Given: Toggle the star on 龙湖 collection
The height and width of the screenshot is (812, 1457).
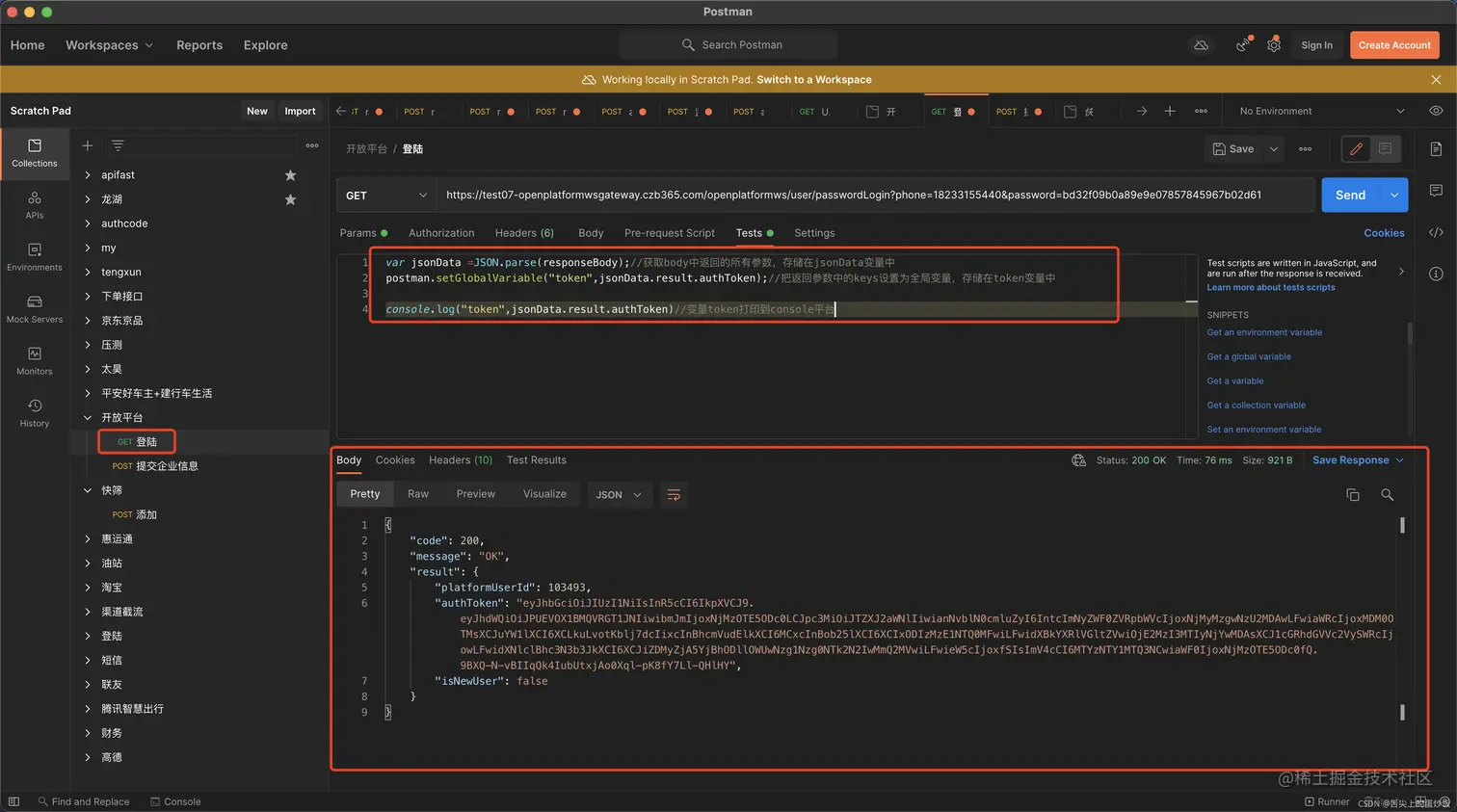Looking at the screenshot, I should [x=290, y=199].
